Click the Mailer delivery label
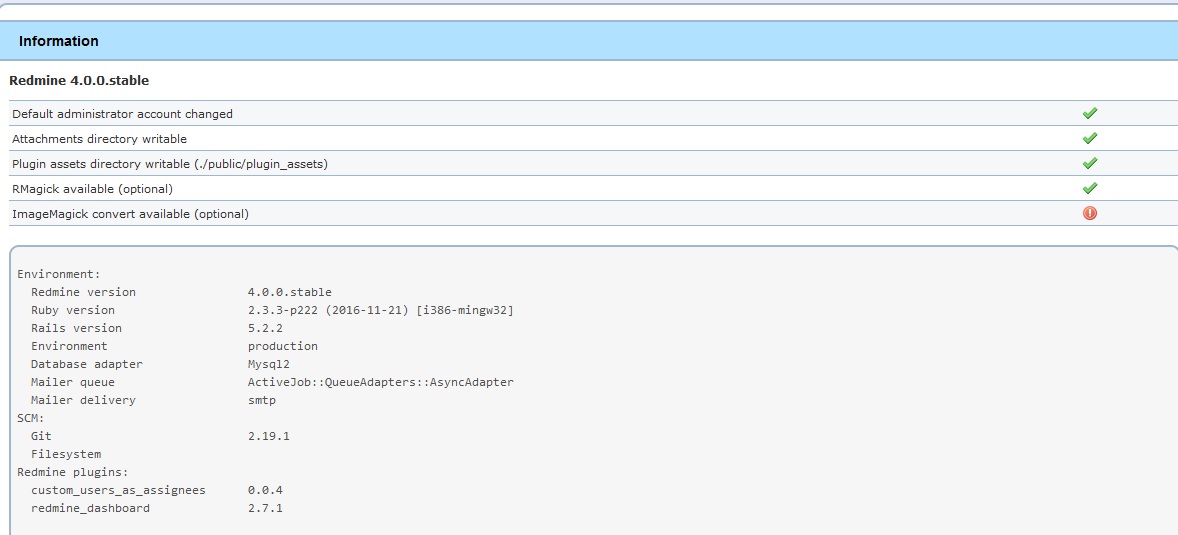Viewport: 1178px width, 535px height. (x=83, y=400)
